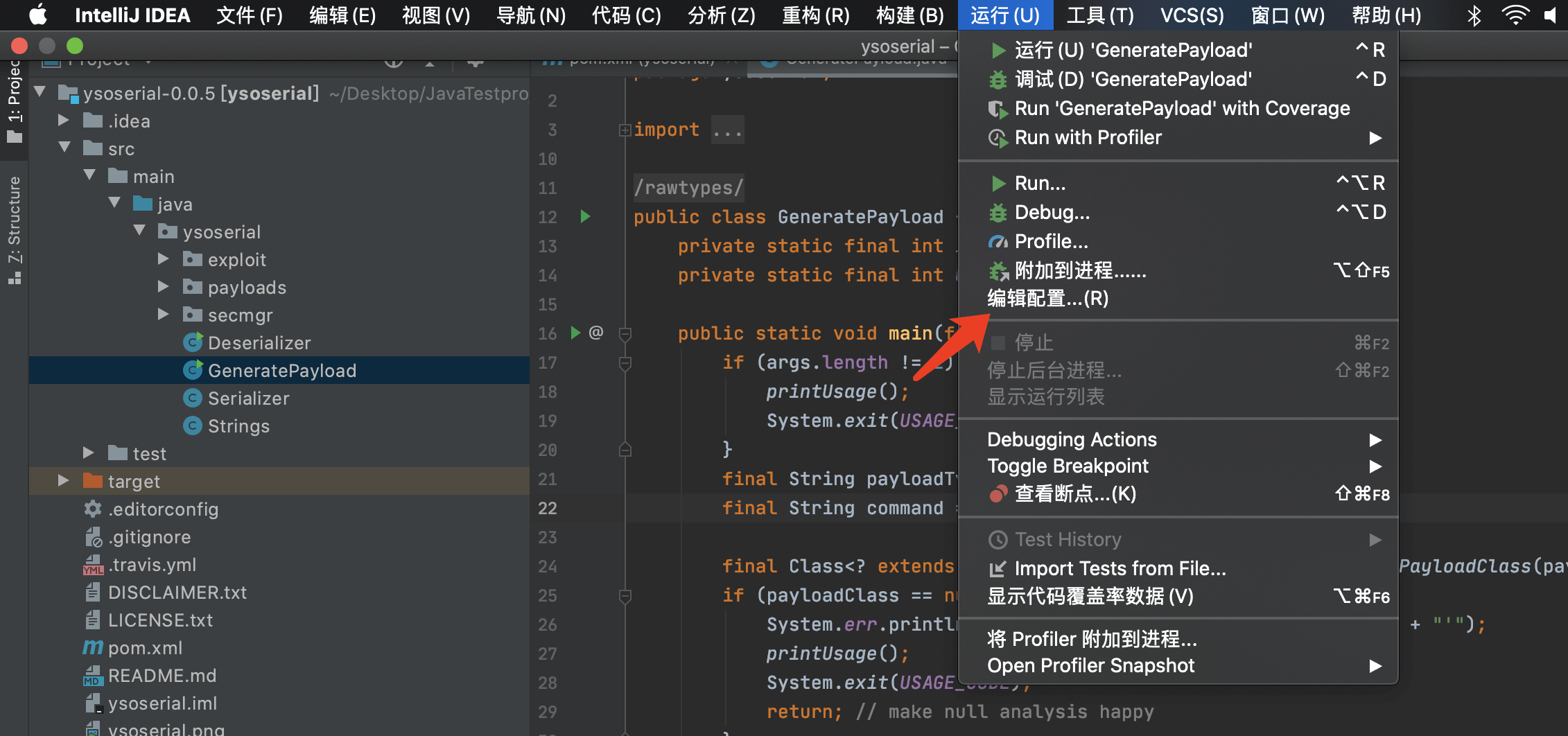Expand the exploit package

(x=164, y=259)
